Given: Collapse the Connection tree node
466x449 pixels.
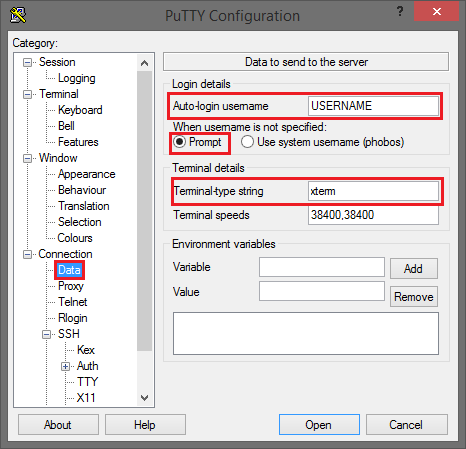Looking at the screenshot, I should [x=27, y=254].
